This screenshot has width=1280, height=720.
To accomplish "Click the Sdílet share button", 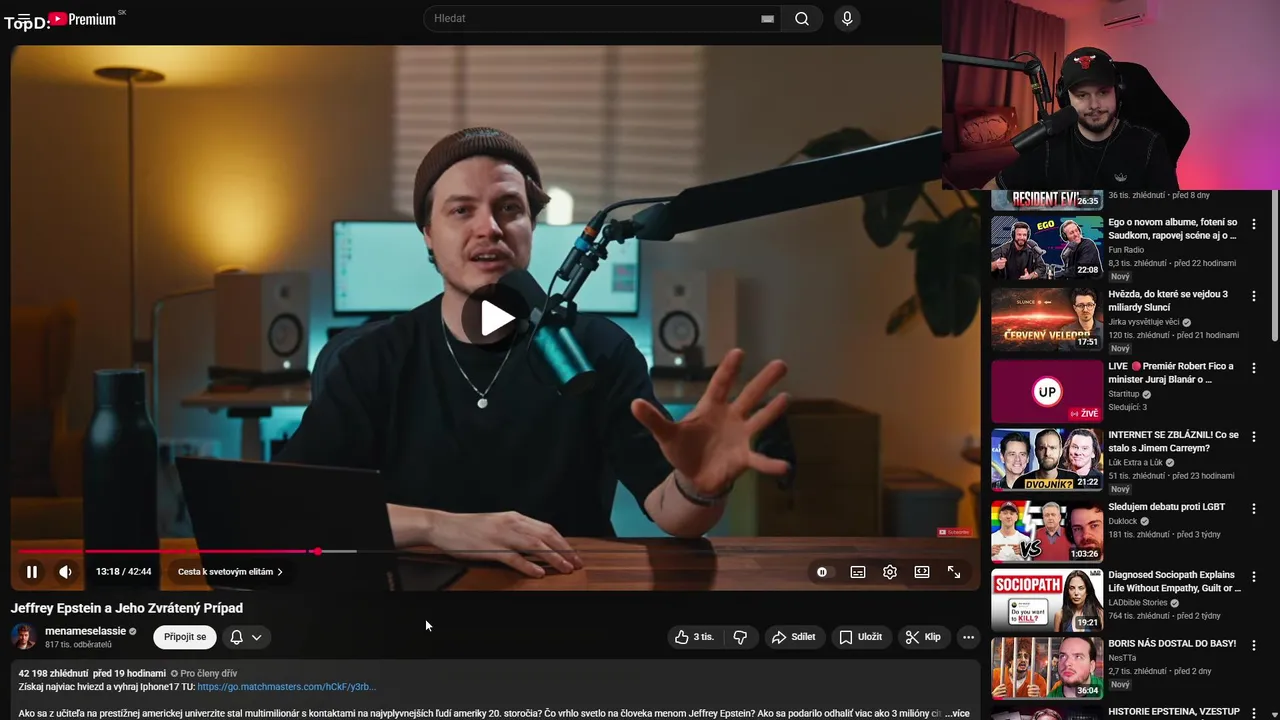I will (x=794, y=637).
